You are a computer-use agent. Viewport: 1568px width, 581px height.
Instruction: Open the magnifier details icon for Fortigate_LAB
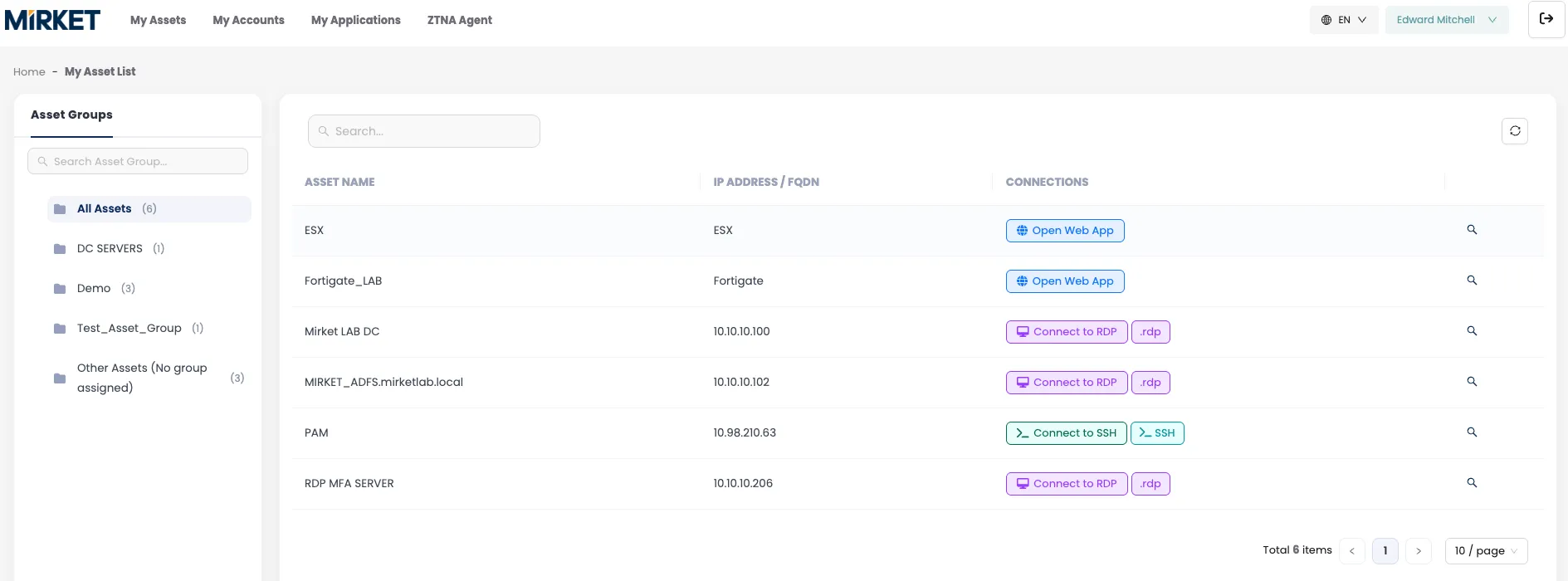pyautogui.click(x=1472, y=281)
